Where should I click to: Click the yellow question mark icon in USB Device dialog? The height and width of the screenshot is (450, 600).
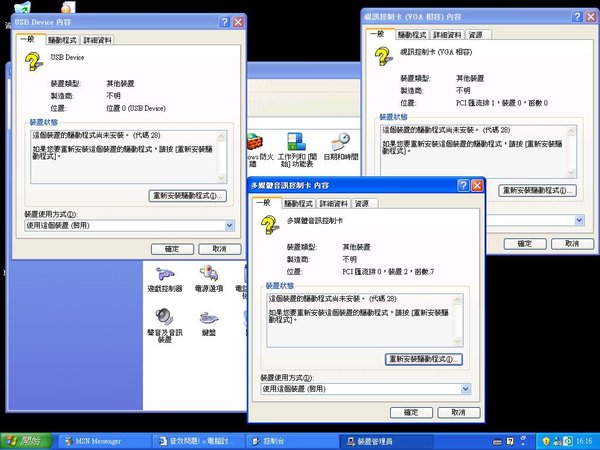(34, 62)
